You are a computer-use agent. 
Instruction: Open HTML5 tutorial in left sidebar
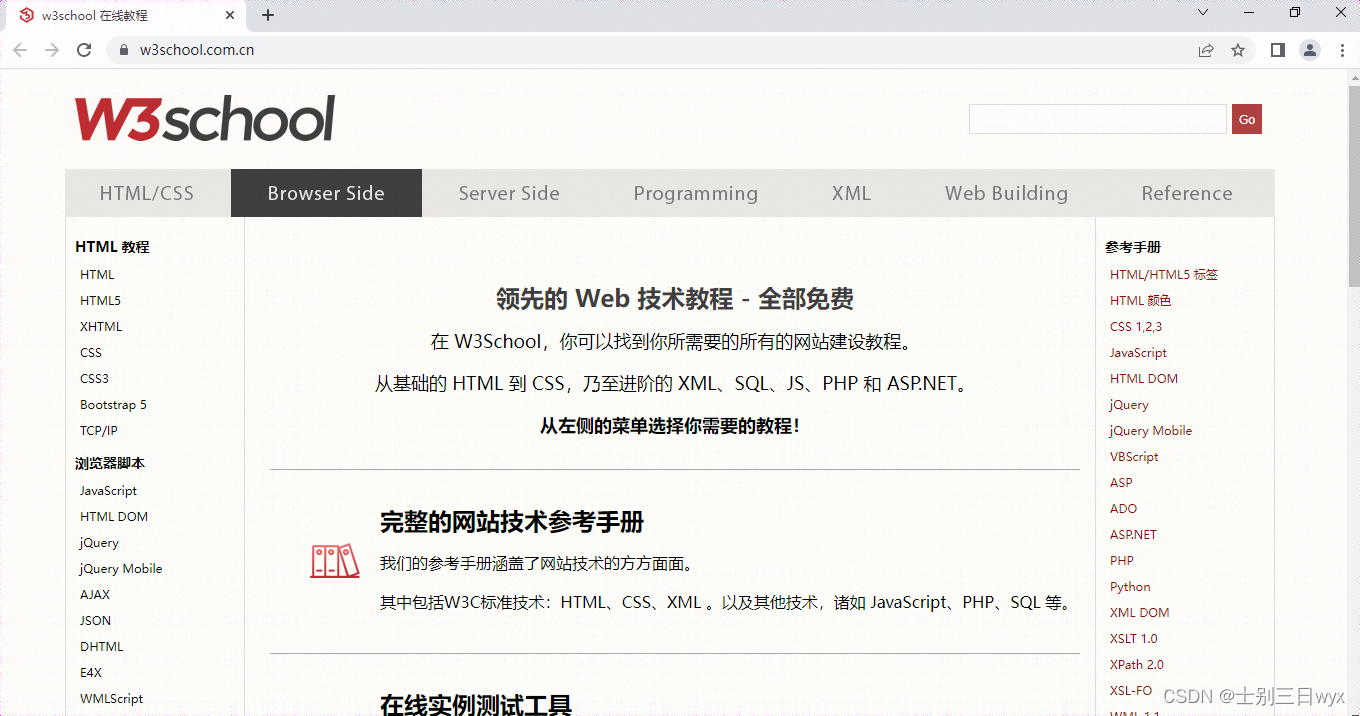[x=101, y=301]
